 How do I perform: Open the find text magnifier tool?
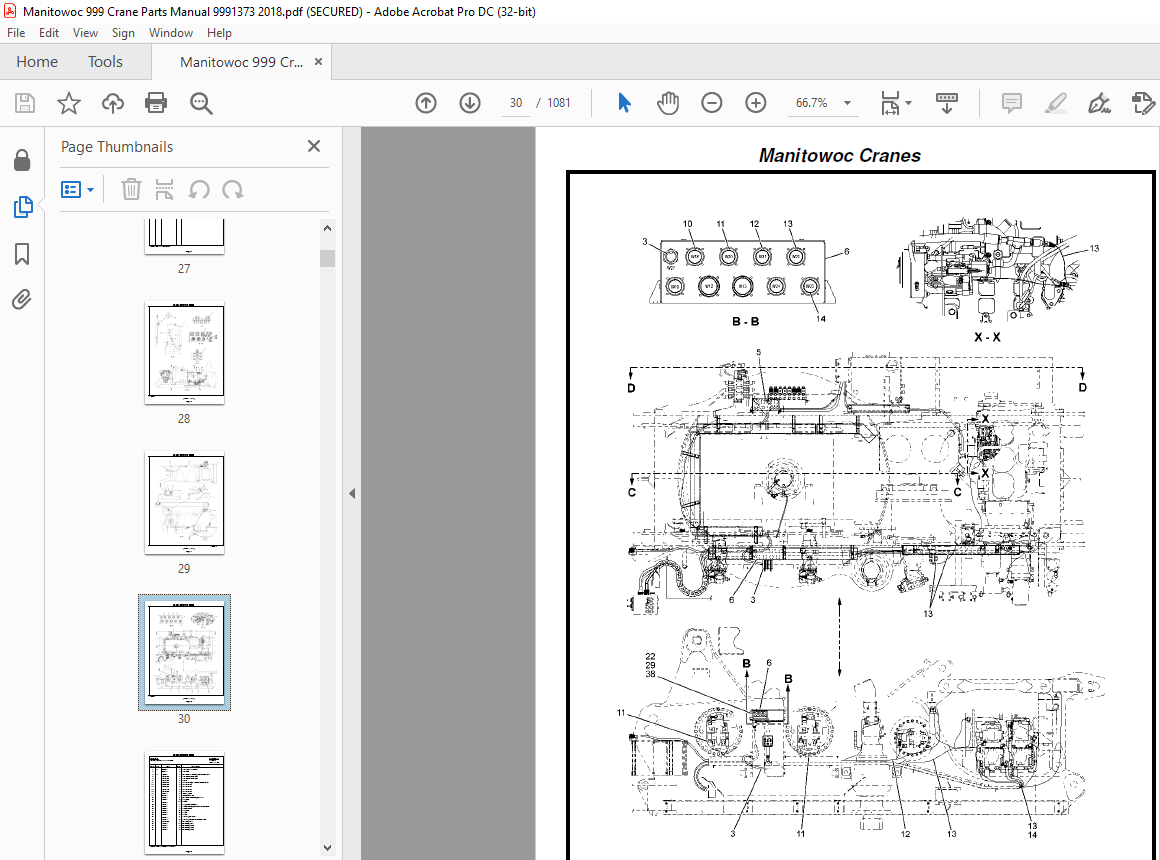[x=200, y=103]
